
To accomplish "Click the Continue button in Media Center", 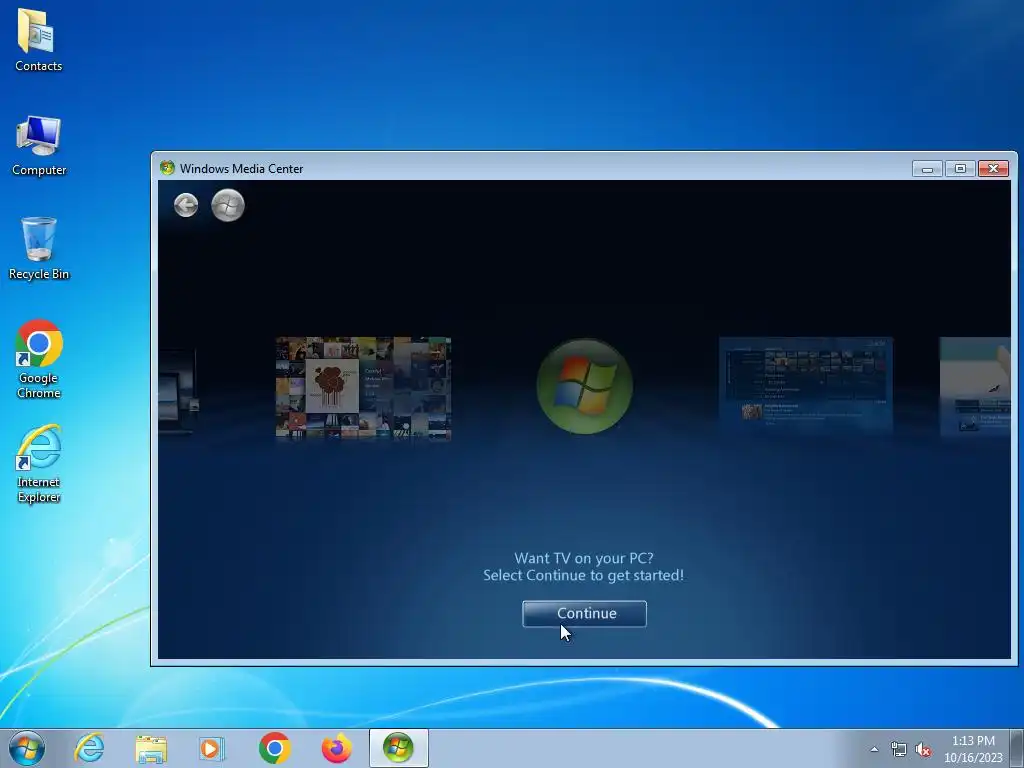I will [x=584, y=614].
